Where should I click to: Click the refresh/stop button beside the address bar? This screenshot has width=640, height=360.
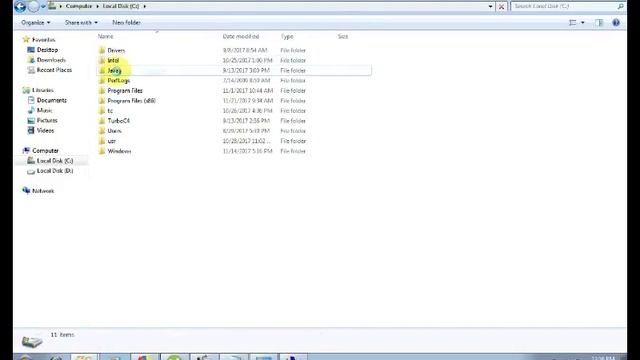tap(501, 7)
